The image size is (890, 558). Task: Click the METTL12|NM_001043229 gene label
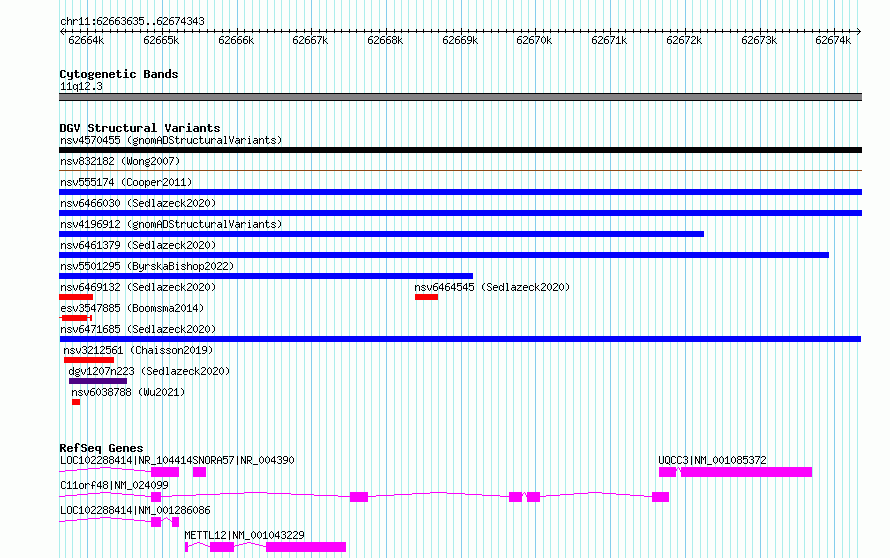(x=244, y=535)
